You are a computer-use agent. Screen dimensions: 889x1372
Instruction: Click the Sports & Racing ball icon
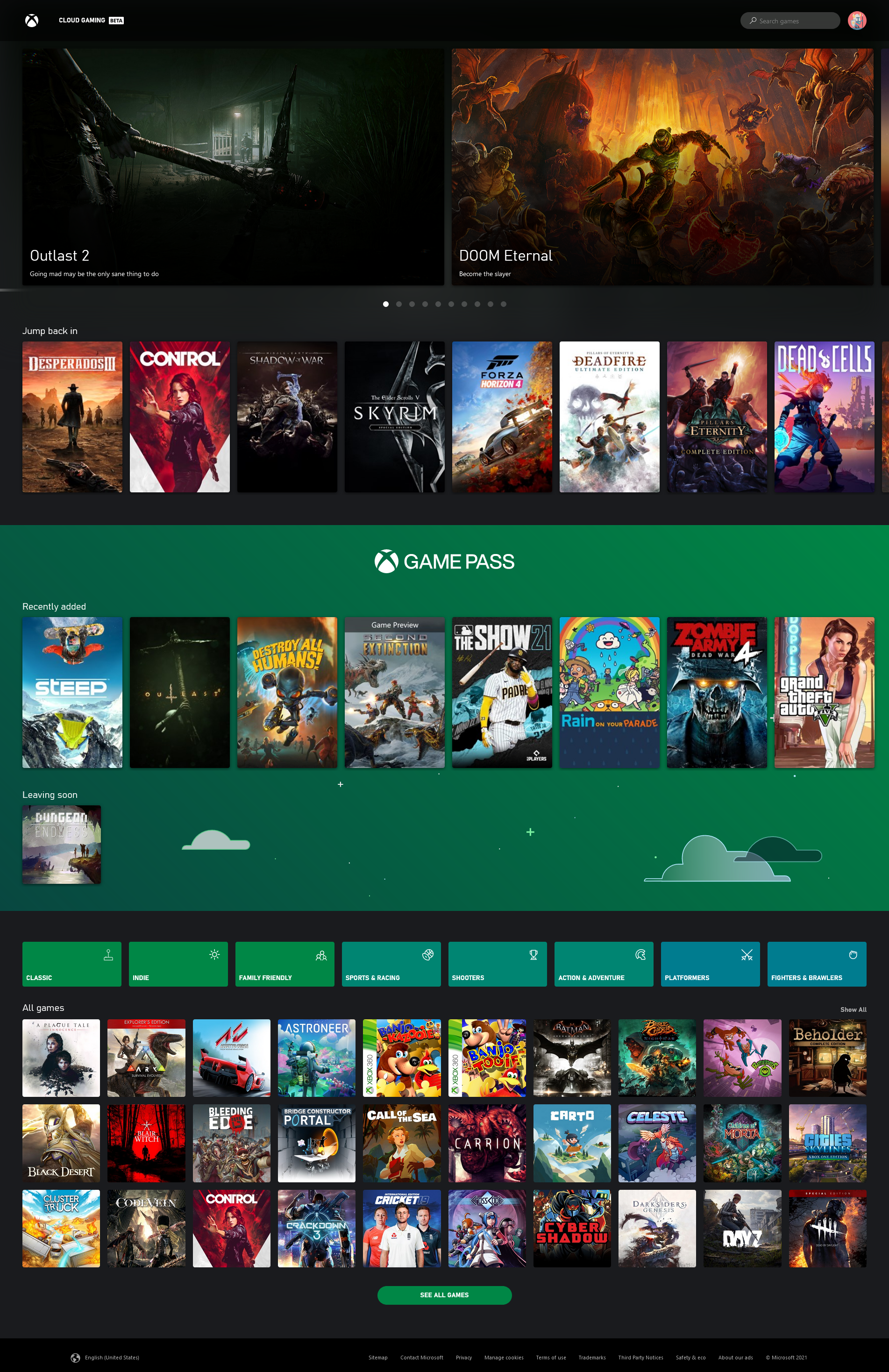click(428, 955)
